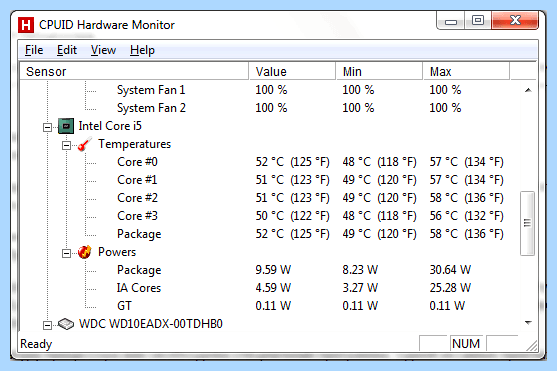Click the Sensor column header
This screenshot has width=557, height=371.
(x=134, y=71)
